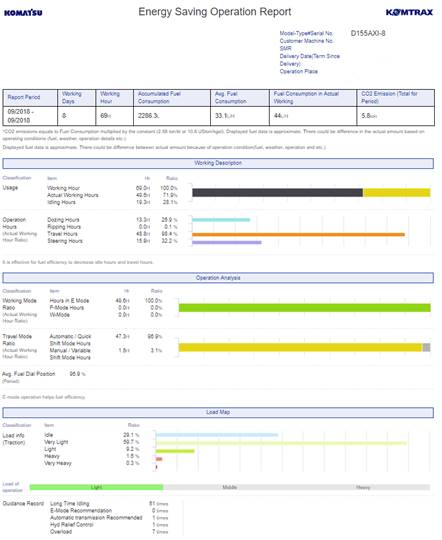Click the Overload guidance entry

pos(61,532)
